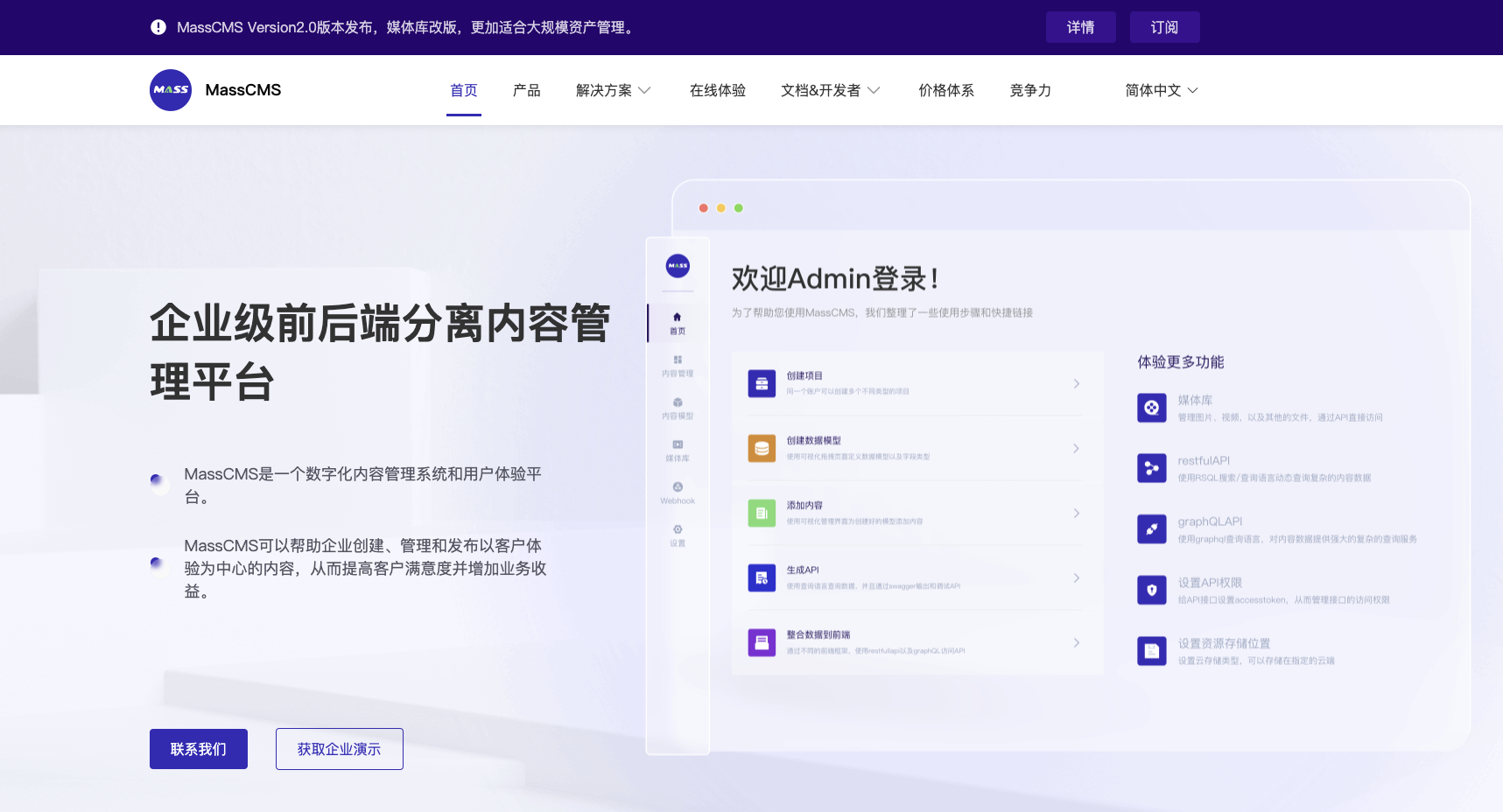Open the Webhook sidebar icon
This screenshot has width=1503, height=812.
pos(678,486)
